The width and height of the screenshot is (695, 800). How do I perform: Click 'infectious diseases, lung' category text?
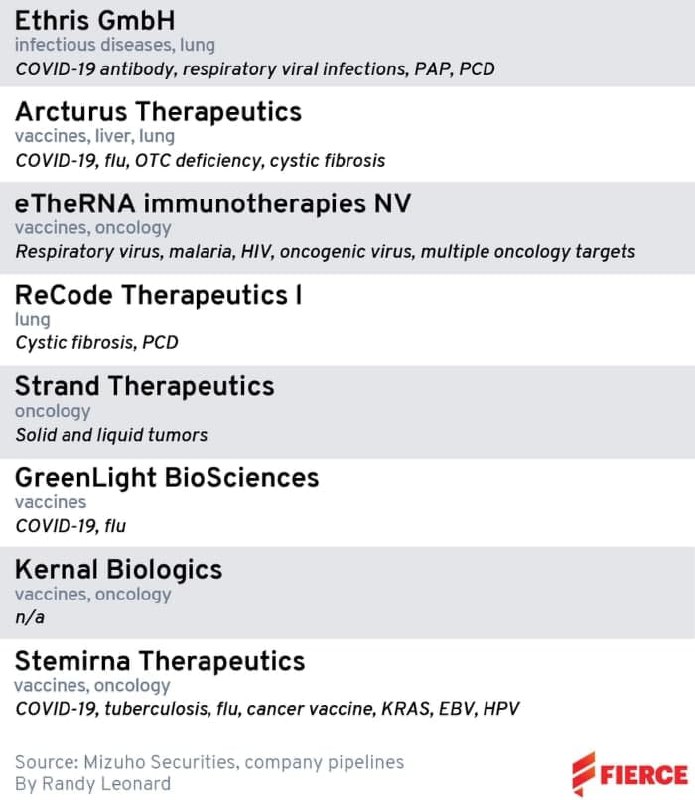pos(115,45)
